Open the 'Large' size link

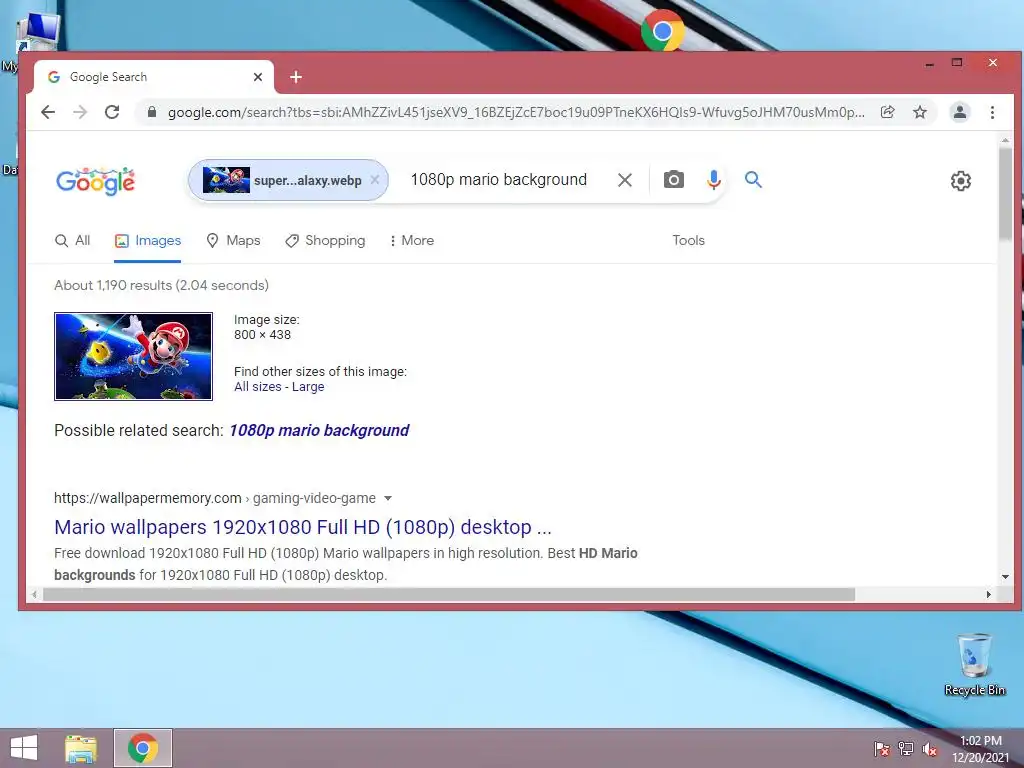pos(308,387)
